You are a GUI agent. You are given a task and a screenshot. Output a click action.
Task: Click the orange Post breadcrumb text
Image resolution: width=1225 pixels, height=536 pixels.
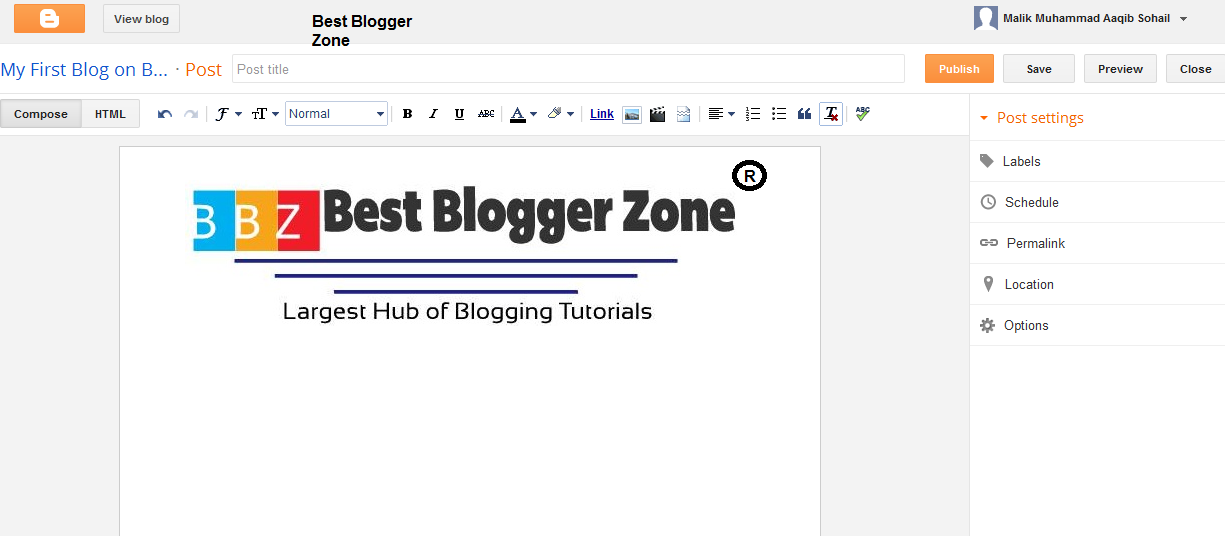204,70
